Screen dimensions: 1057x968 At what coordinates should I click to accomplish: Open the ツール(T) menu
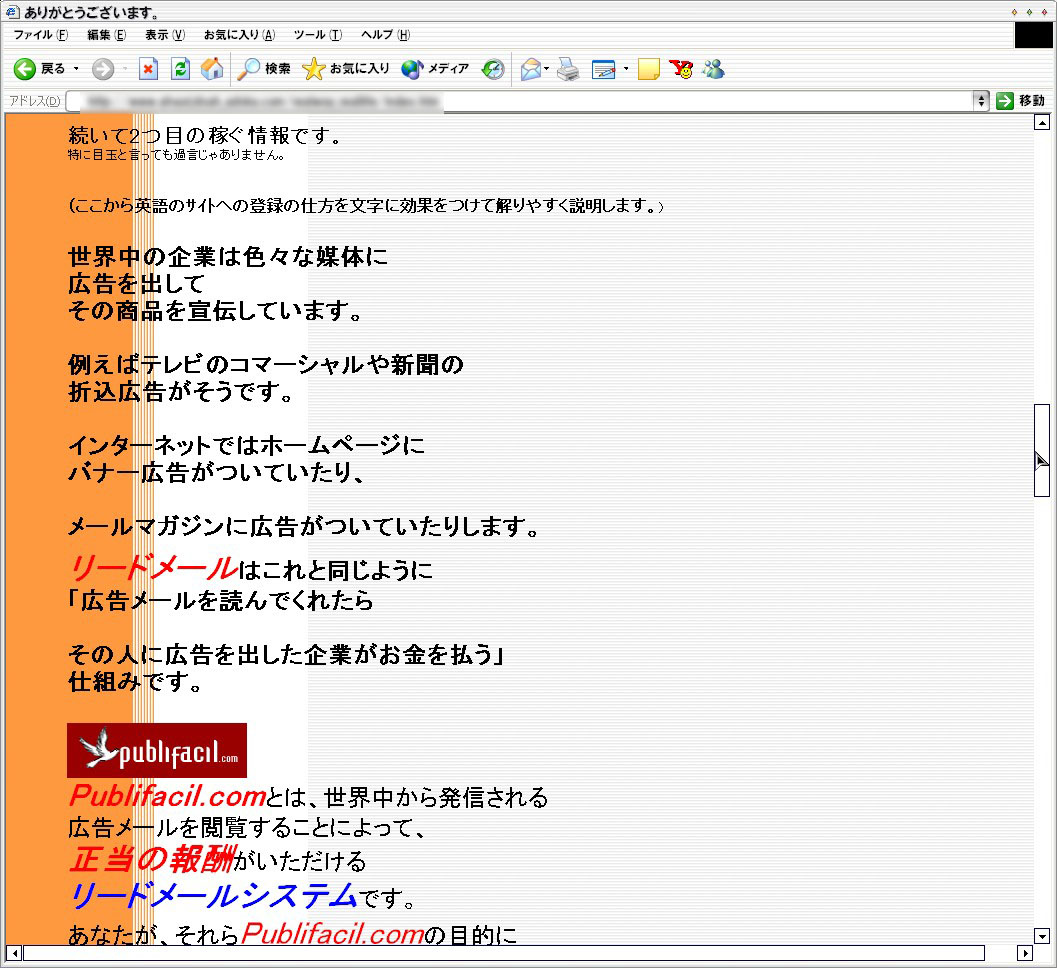[x=318, y=35]
